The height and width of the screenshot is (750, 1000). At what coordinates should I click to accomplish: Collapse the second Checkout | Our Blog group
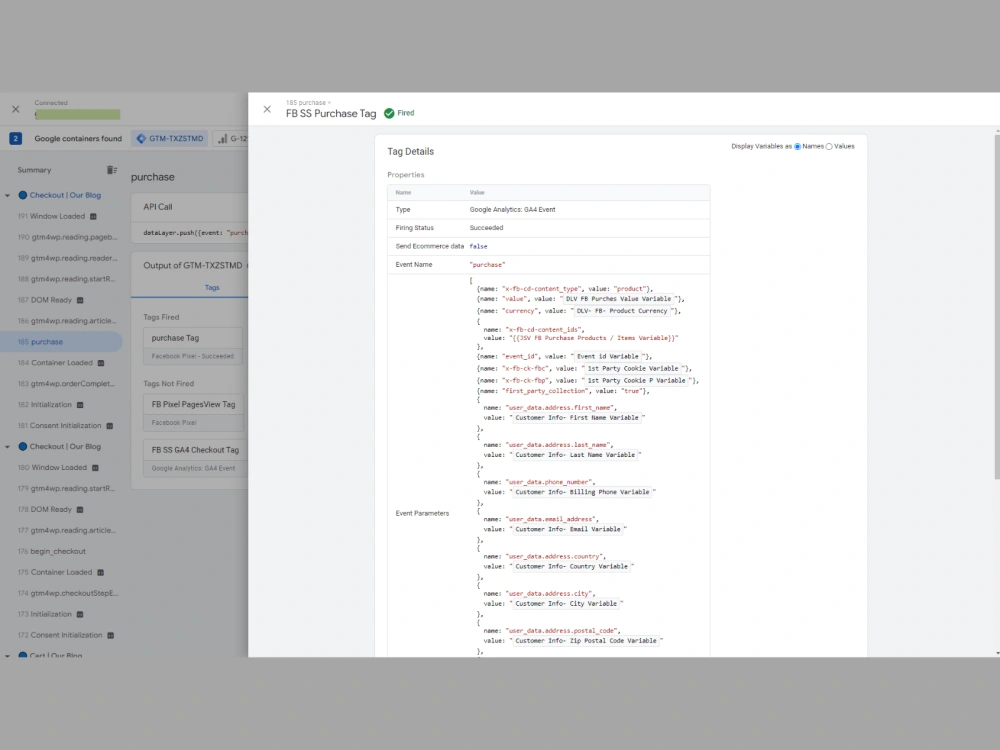pos(7,446)
